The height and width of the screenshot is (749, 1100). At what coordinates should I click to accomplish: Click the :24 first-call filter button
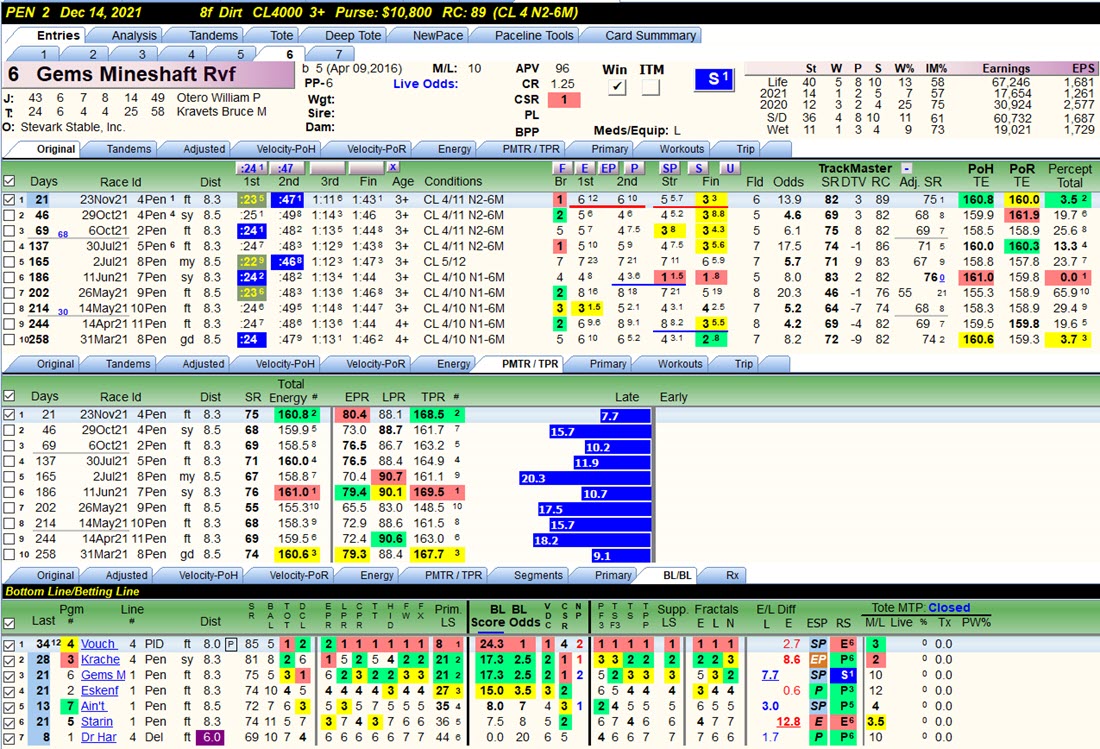pyautogui.click(x=252, y=168)
